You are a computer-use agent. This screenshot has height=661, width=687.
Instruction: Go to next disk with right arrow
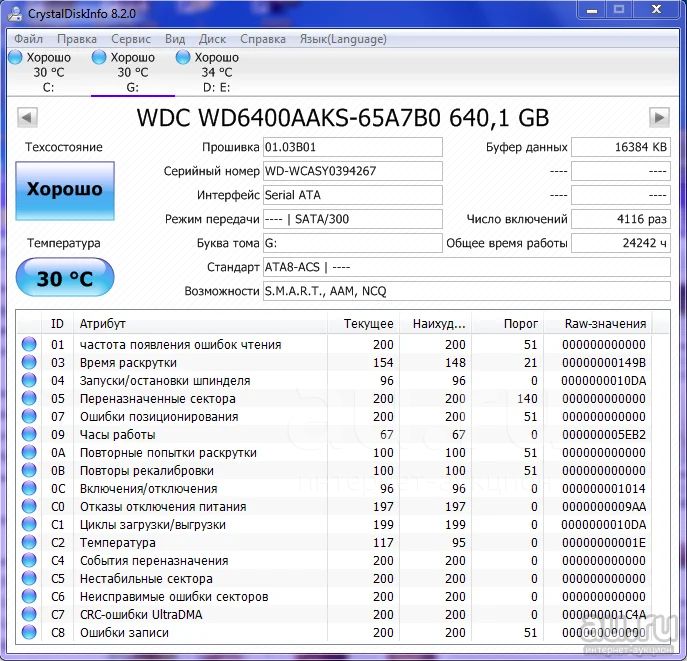(659, 117)
